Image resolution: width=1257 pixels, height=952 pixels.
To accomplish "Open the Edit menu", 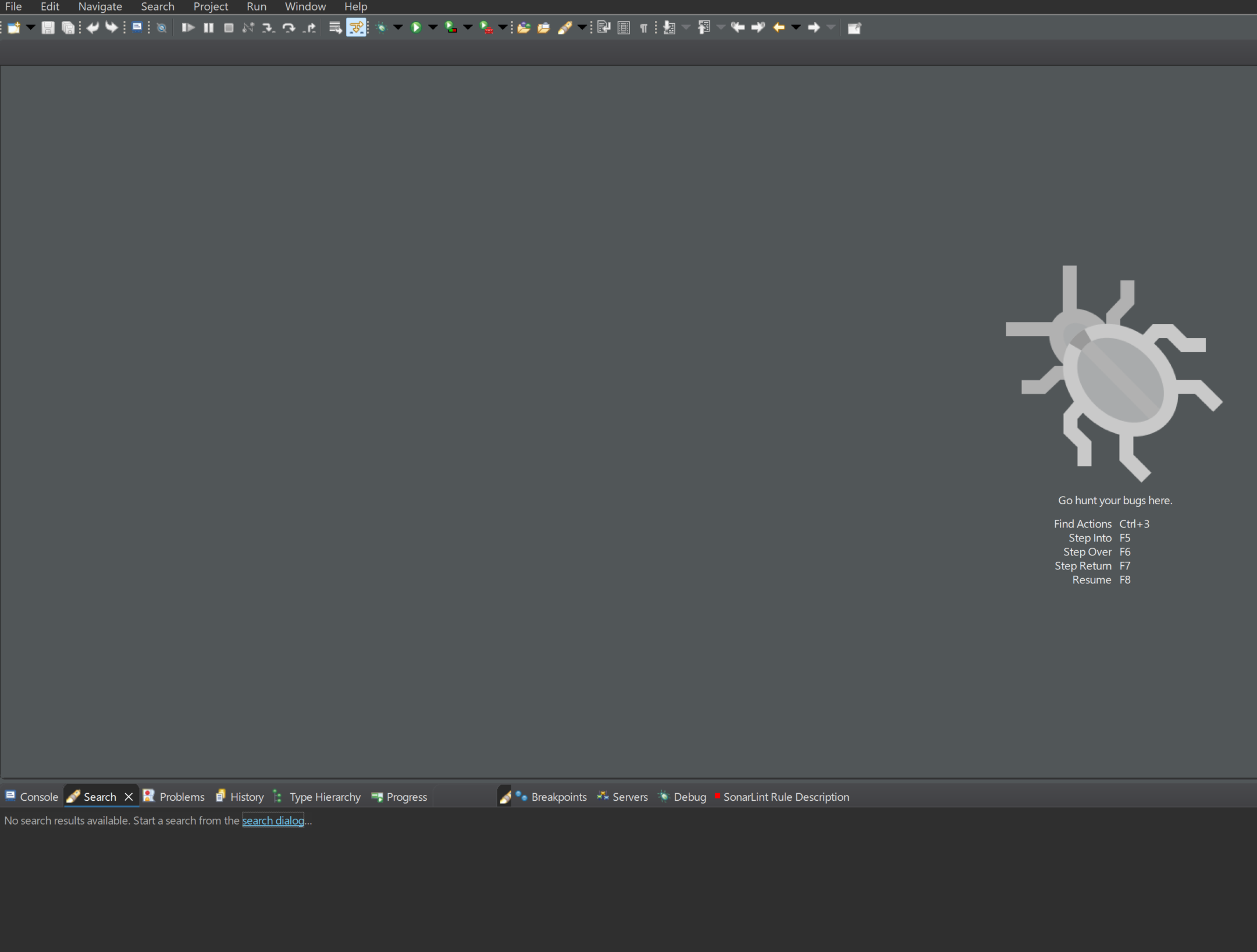I will point(50,6).
